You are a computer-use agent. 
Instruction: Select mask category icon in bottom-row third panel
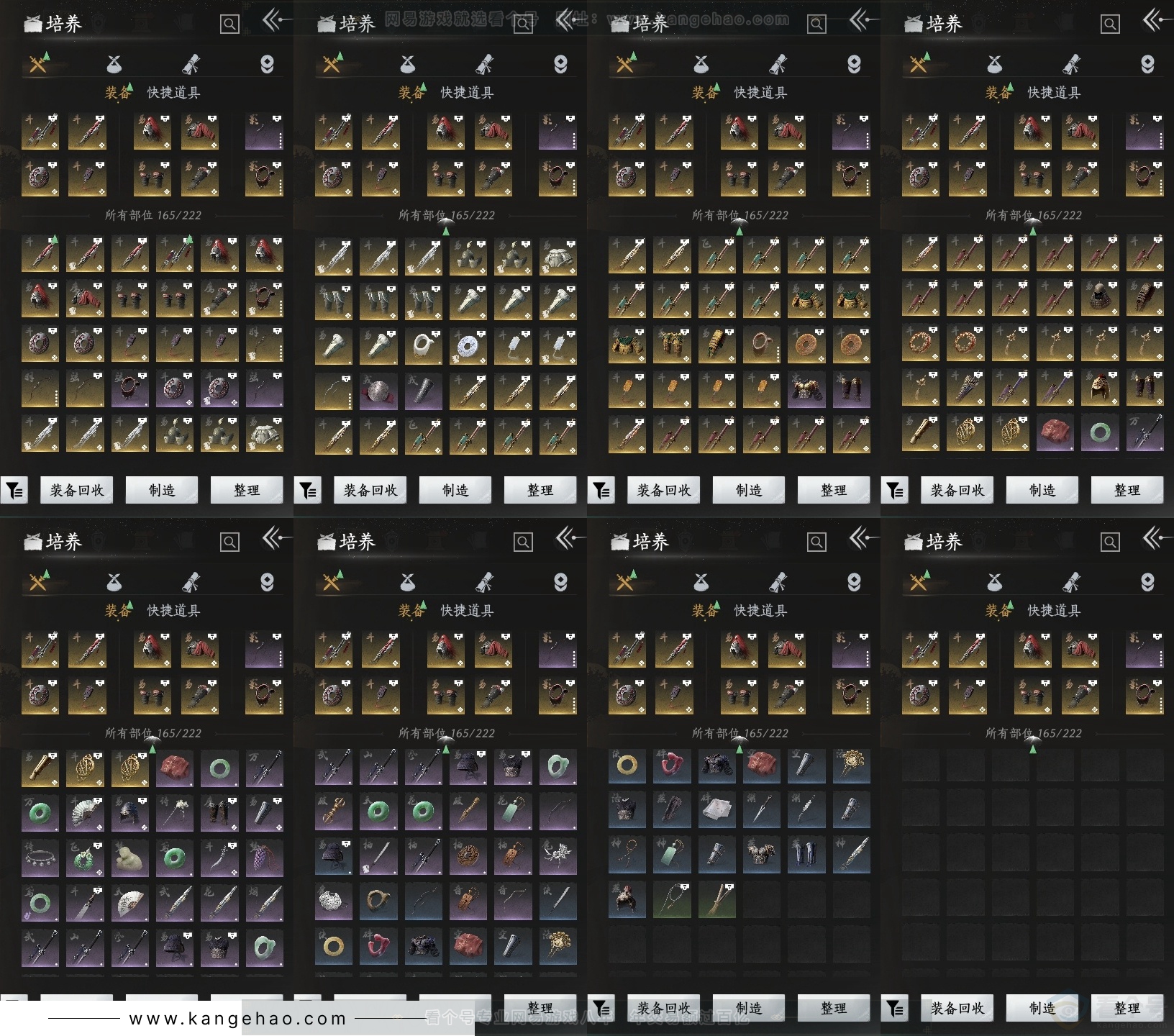854,583
